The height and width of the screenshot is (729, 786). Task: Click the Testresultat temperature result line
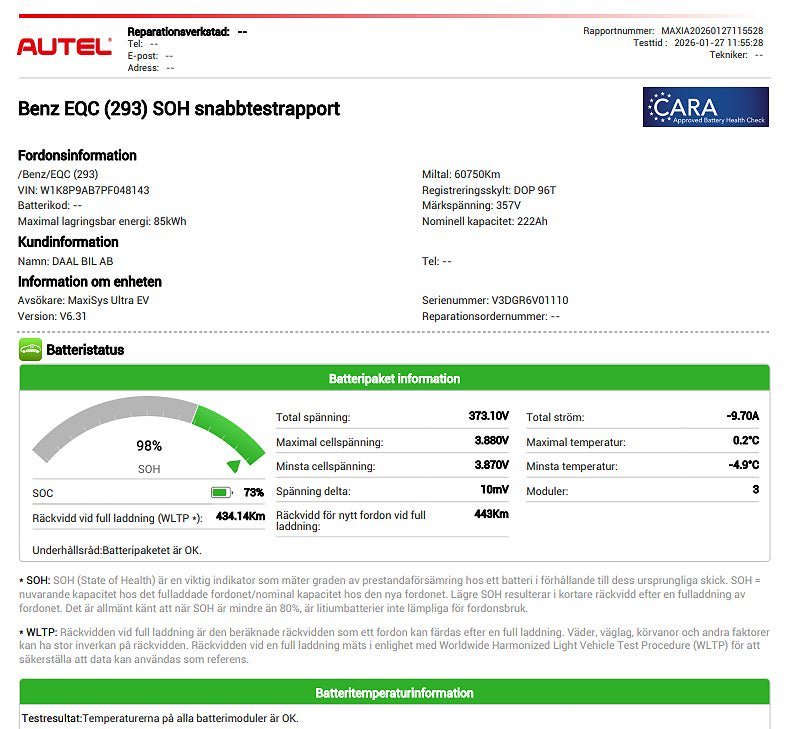coord(160,718)
